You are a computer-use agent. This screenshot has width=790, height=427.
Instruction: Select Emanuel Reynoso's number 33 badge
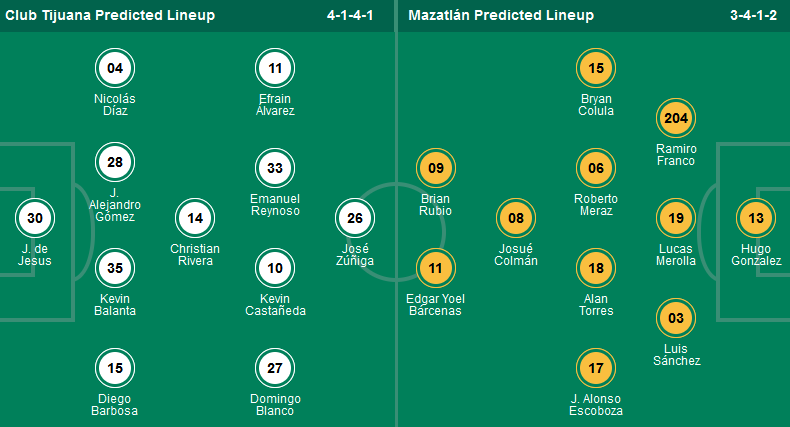[x=275, y=168]
